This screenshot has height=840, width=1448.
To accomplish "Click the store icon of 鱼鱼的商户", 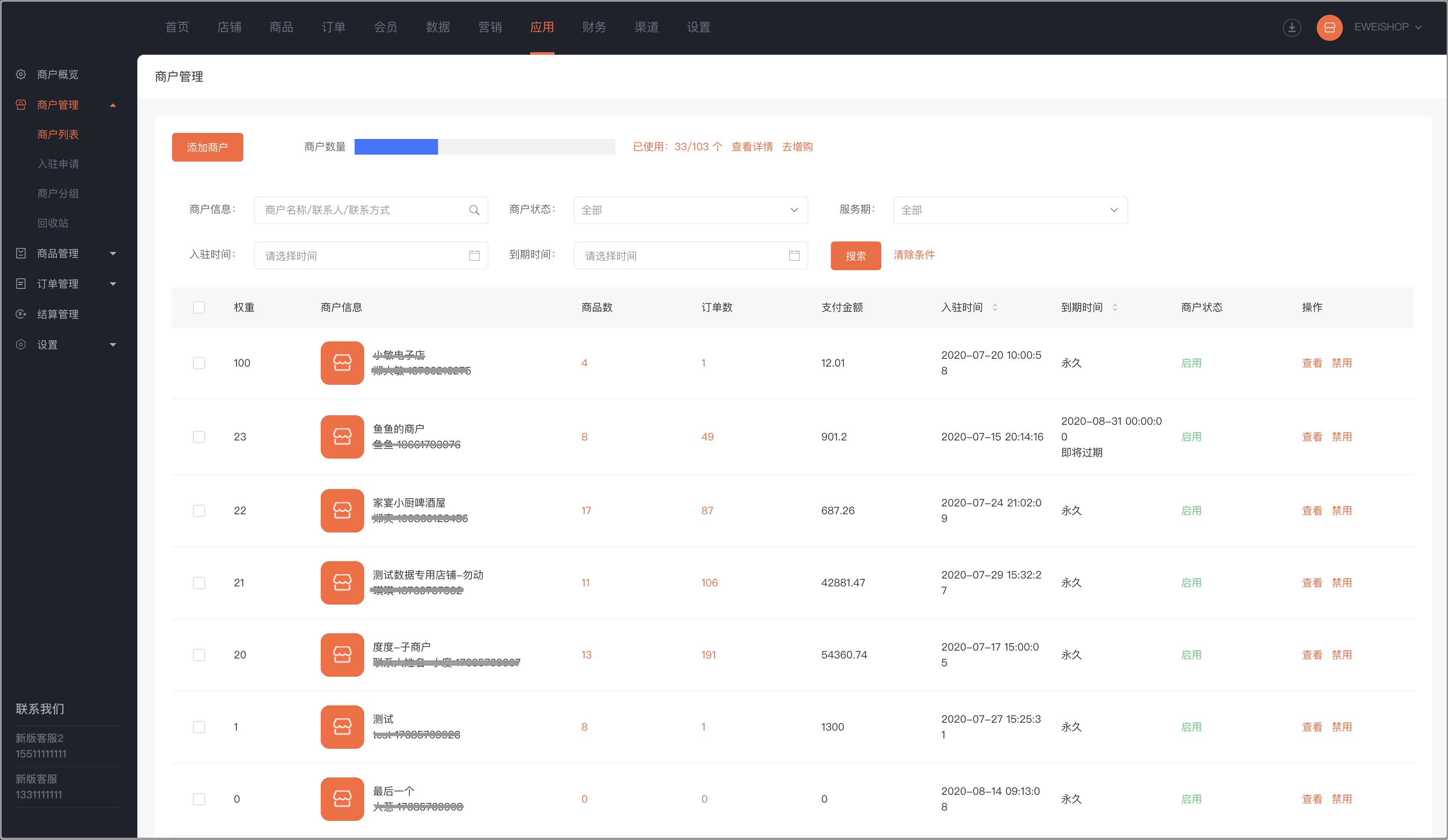I will click(342, 437).
